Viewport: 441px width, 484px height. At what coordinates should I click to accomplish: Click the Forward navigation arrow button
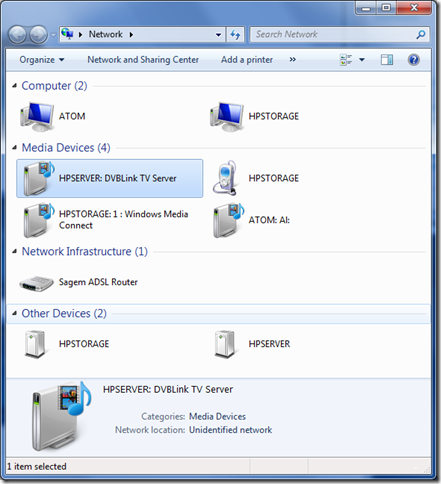[x=38, y=35]
